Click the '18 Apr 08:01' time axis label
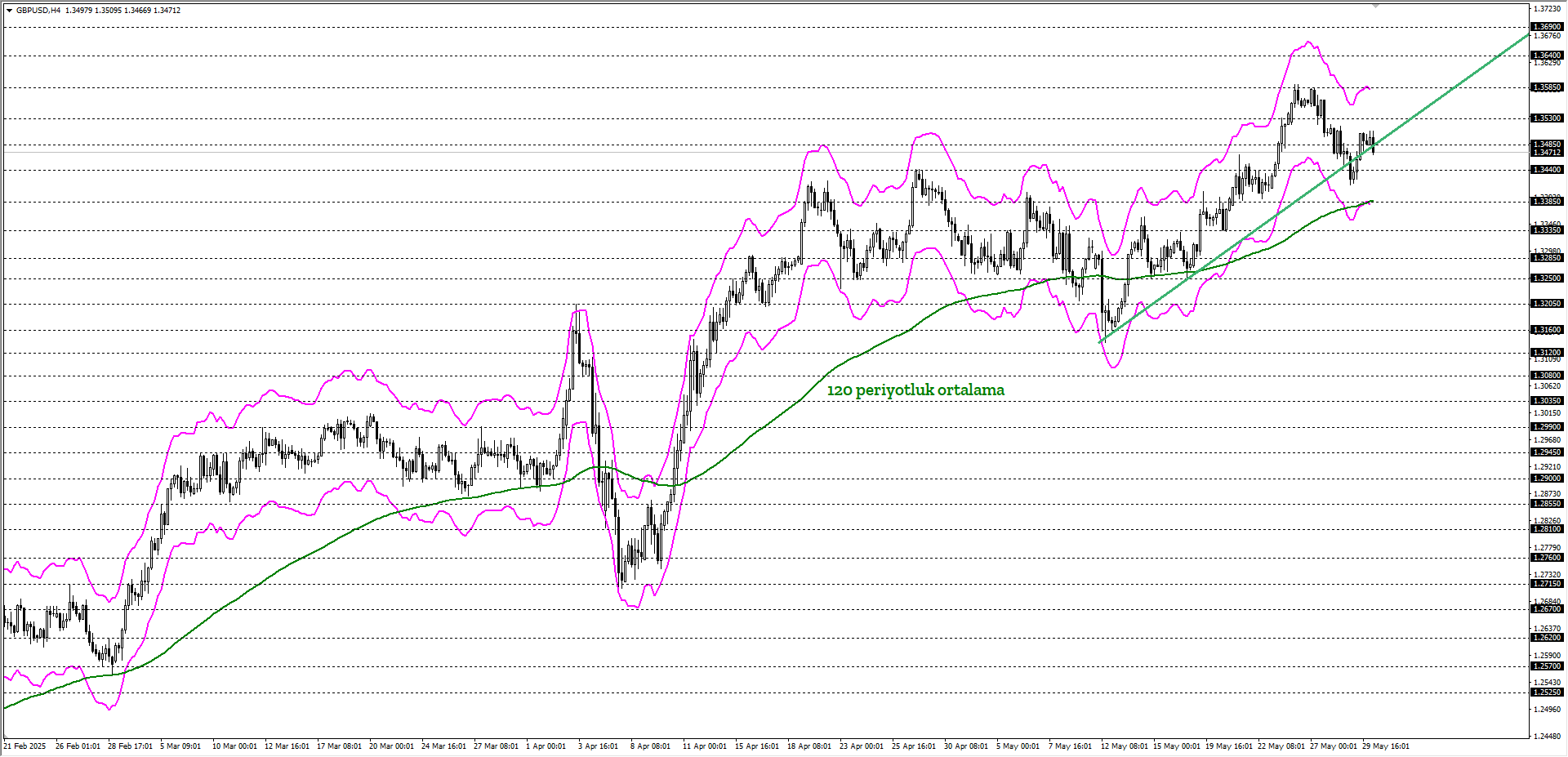 tap(808, 746)
